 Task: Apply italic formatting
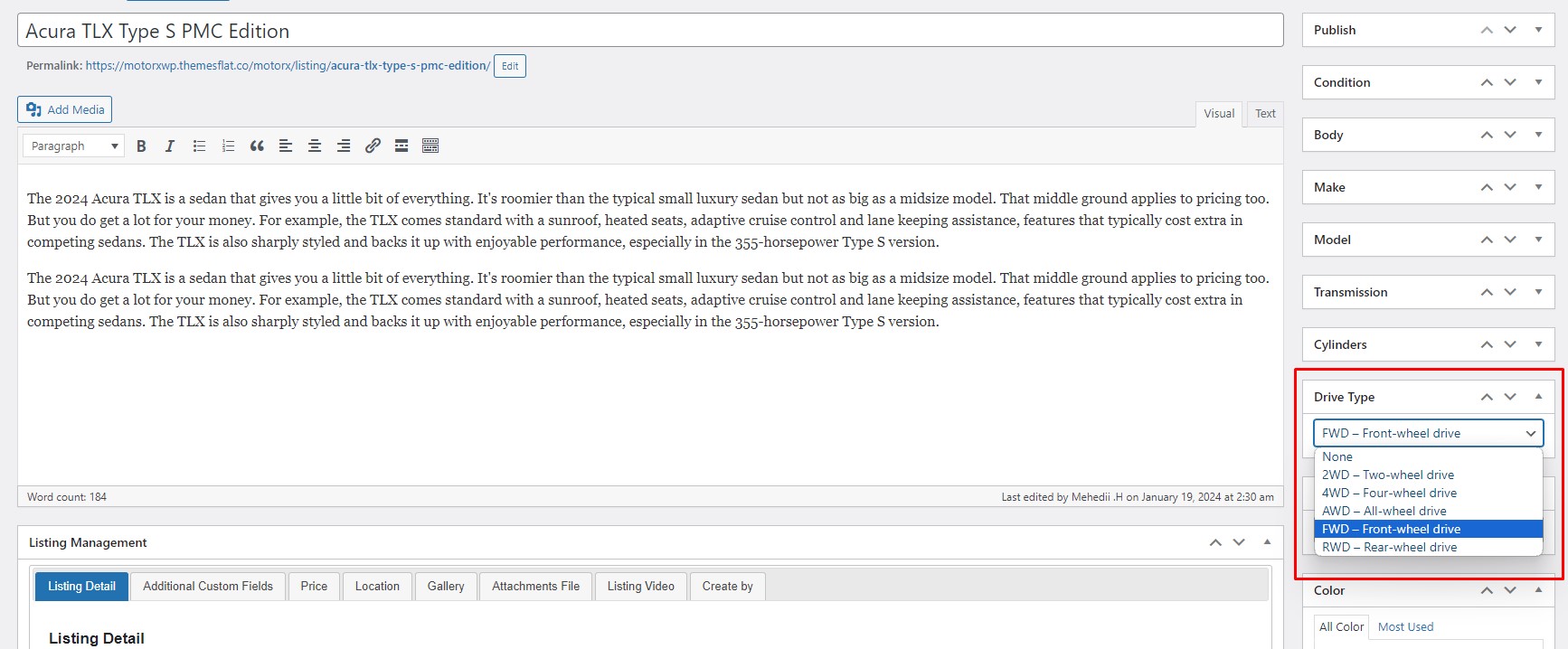(x=170, y=146)
